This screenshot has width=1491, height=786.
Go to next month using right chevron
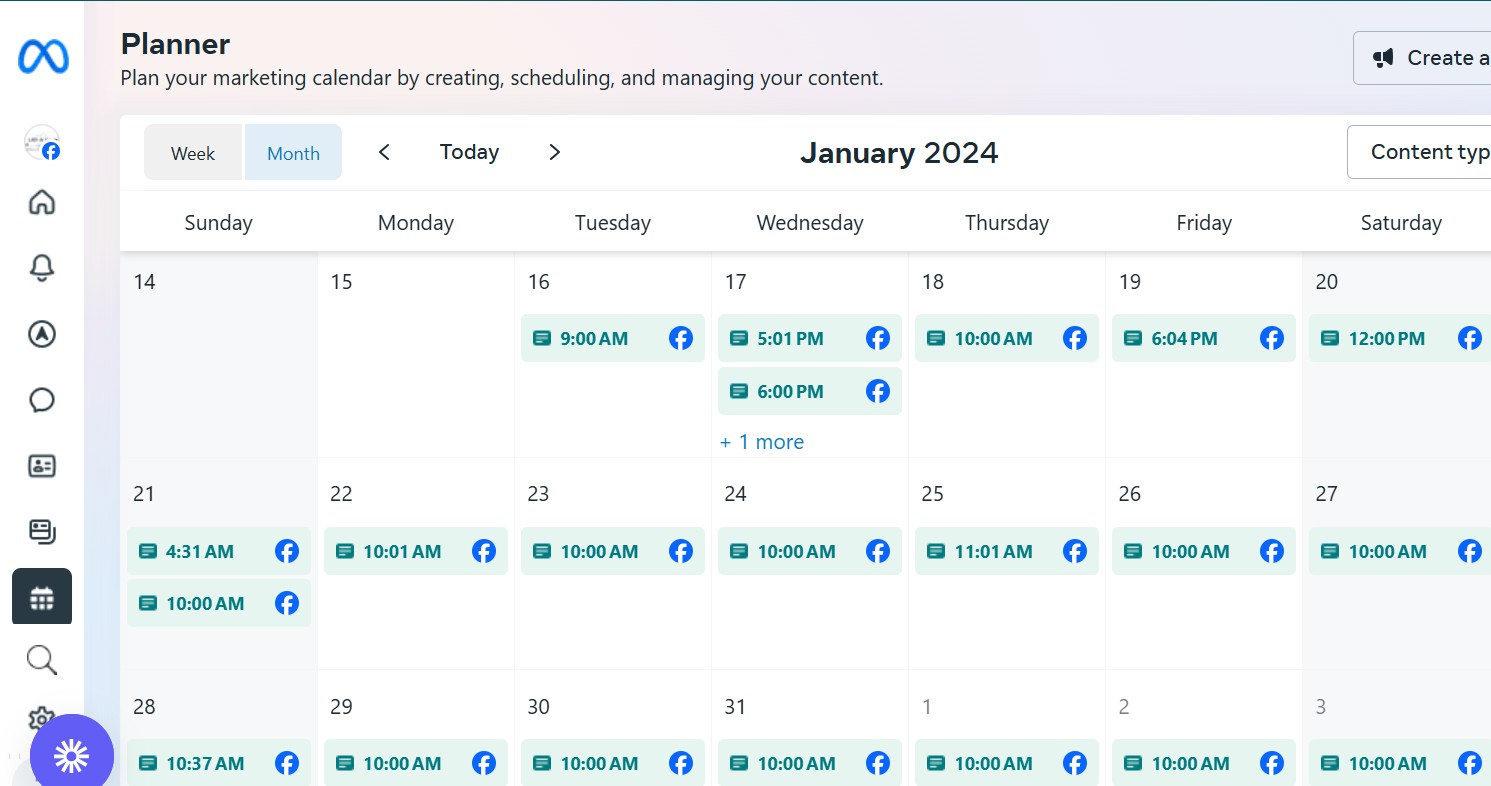pos(555,152)
